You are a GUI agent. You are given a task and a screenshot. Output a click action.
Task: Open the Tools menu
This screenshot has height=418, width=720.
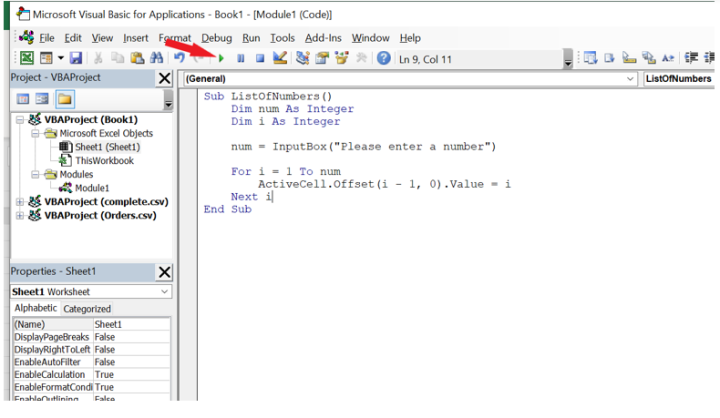click(282, 38)
